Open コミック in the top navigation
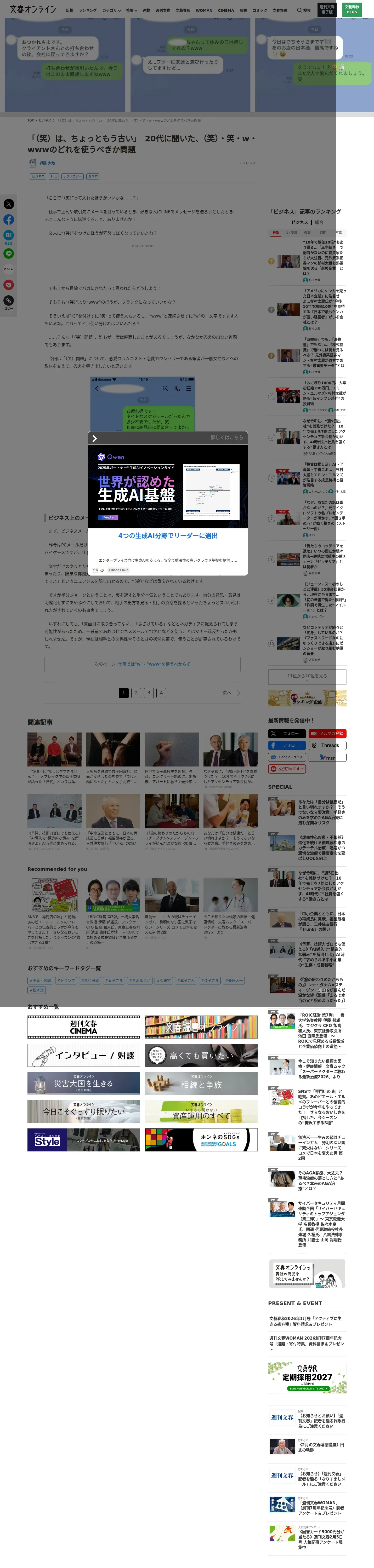 click(259, 10)
